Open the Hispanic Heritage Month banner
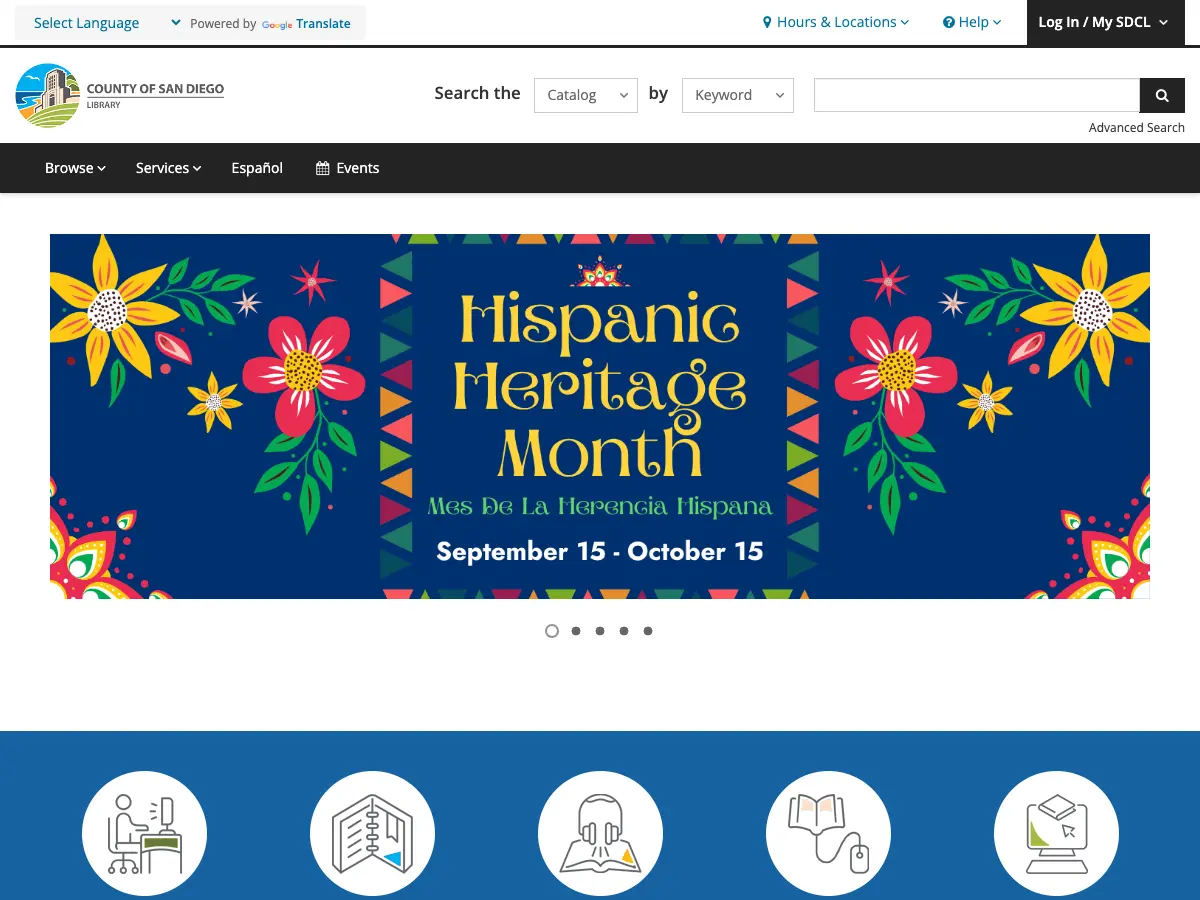The width and height of the screenshot is (1200, 900). point(600,416)
